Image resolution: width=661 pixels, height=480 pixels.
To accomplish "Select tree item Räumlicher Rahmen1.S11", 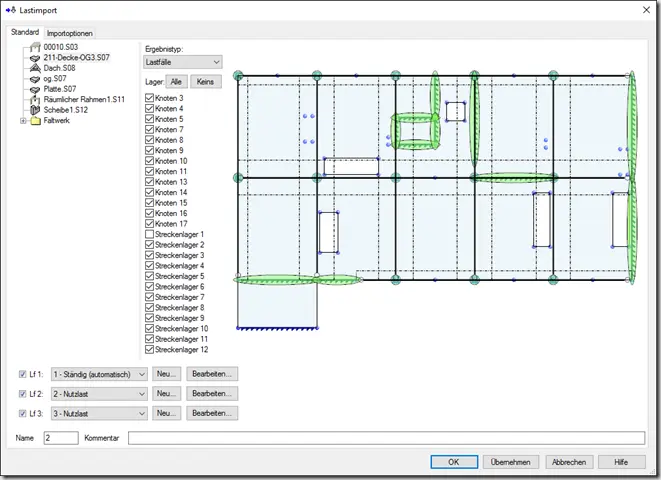I will [x=84, y=100].
